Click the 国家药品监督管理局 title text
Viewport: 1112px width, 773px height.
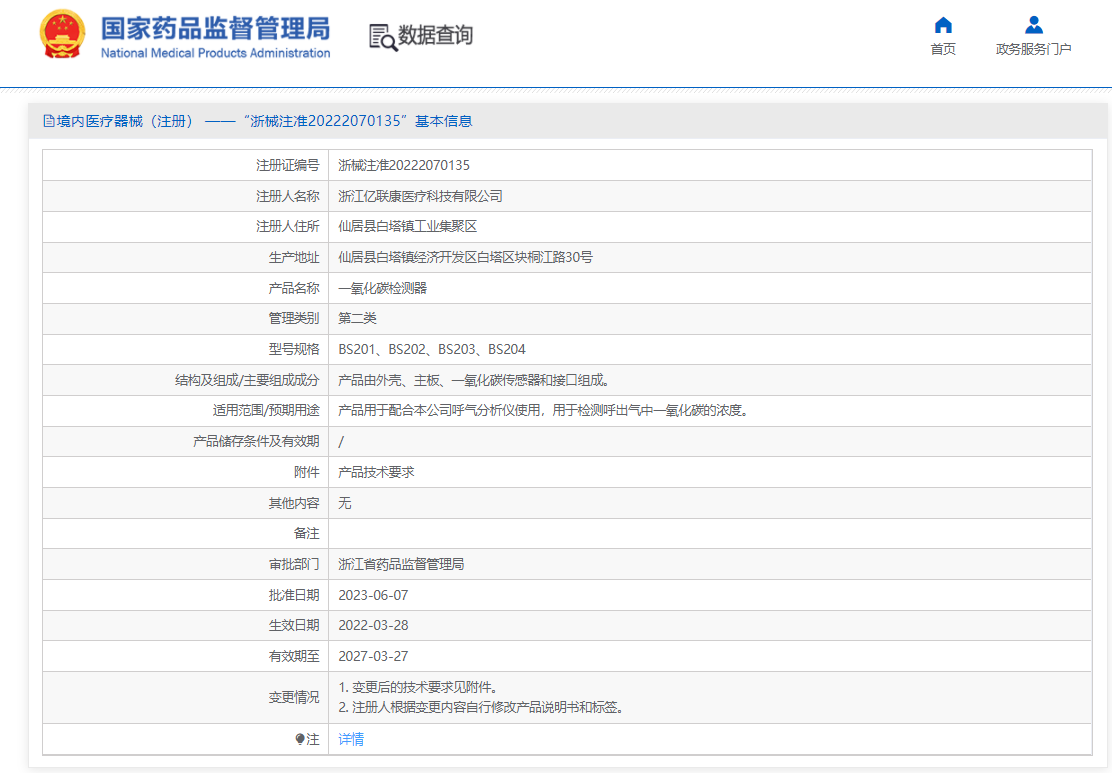point(215,28)
